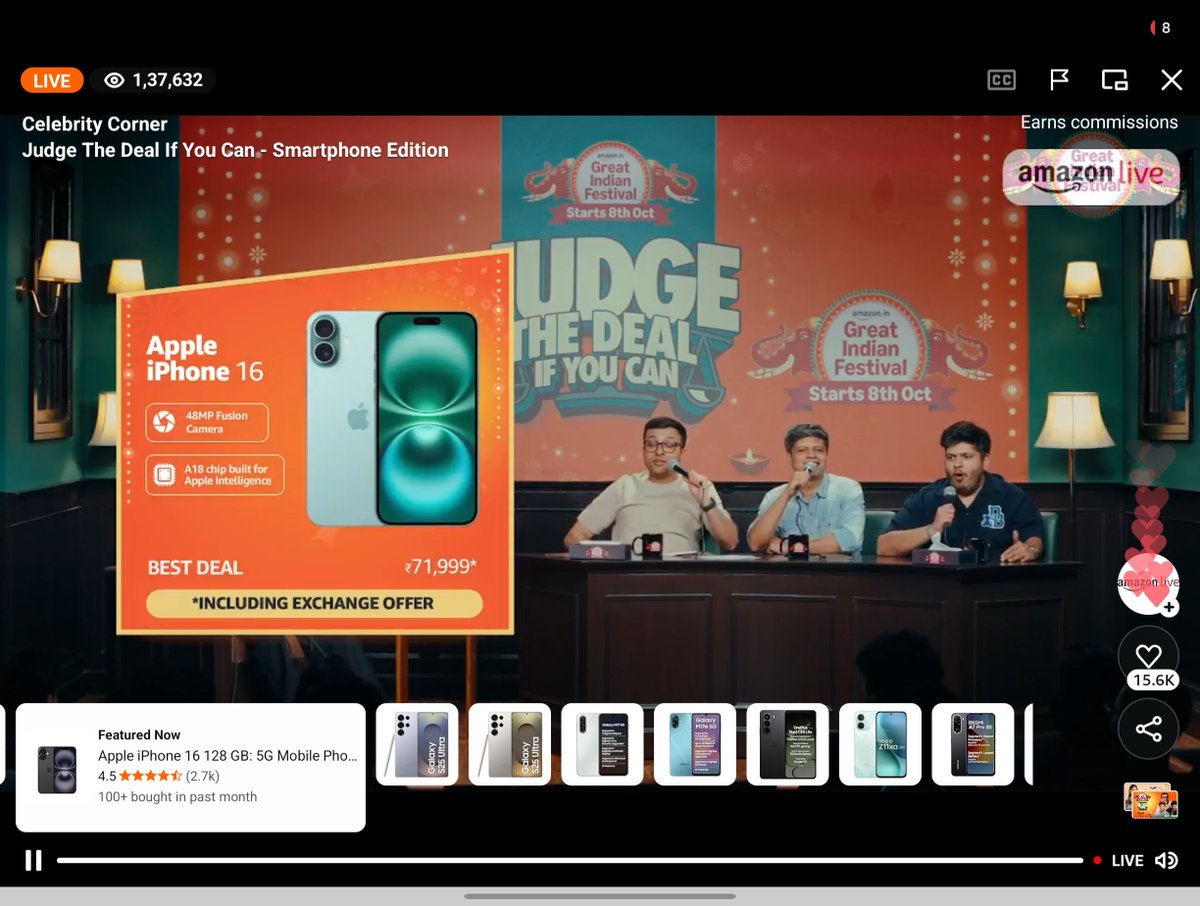Pause the live stream
1200x906 pixels.
33,860
